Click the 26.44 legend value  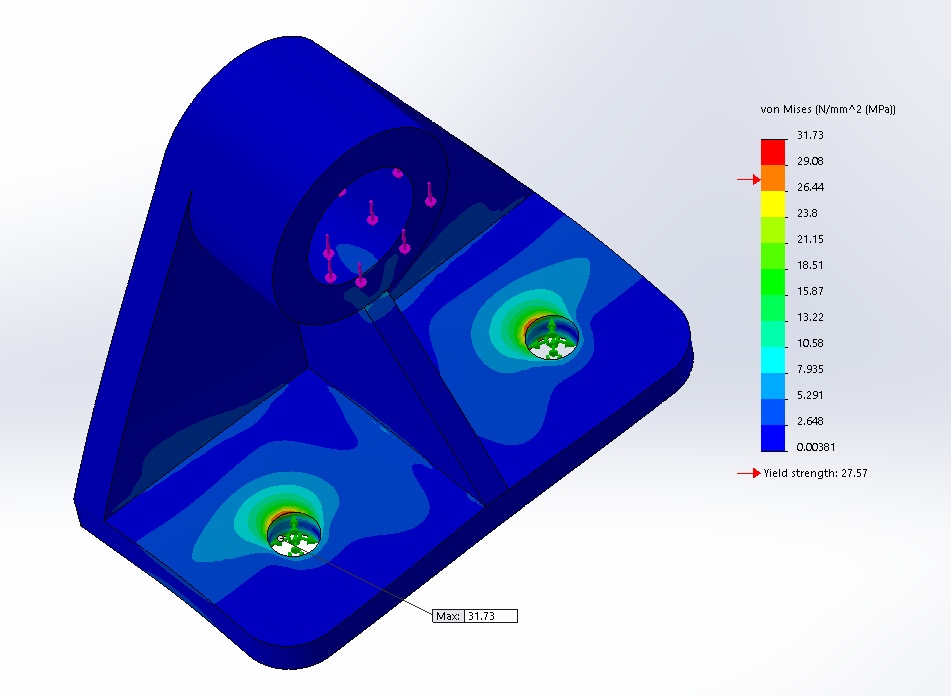click(810, 187)
